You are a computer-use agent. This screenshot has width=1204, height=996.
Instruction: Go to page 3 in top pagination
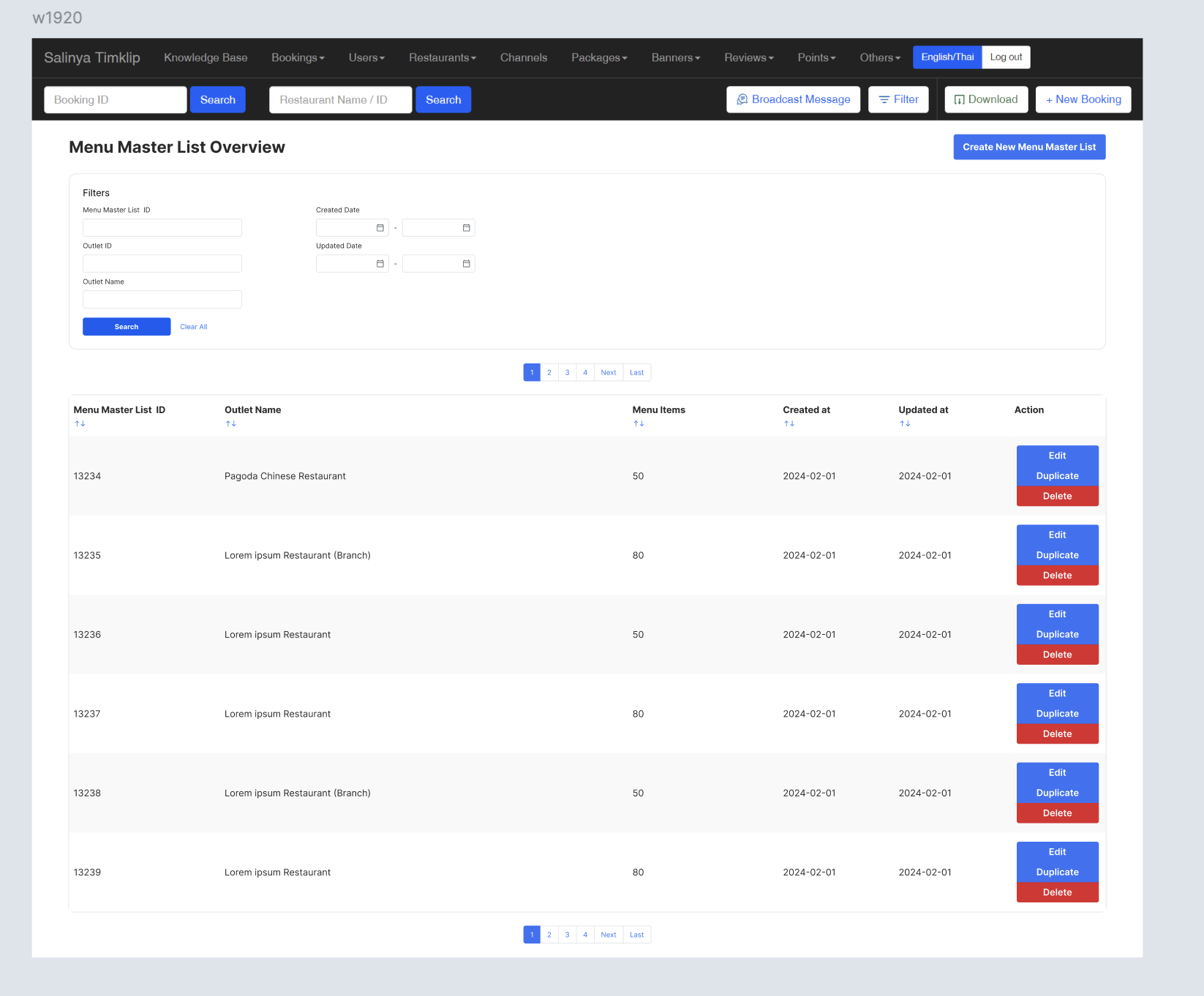pyautogui.click(x=567, y=373)
